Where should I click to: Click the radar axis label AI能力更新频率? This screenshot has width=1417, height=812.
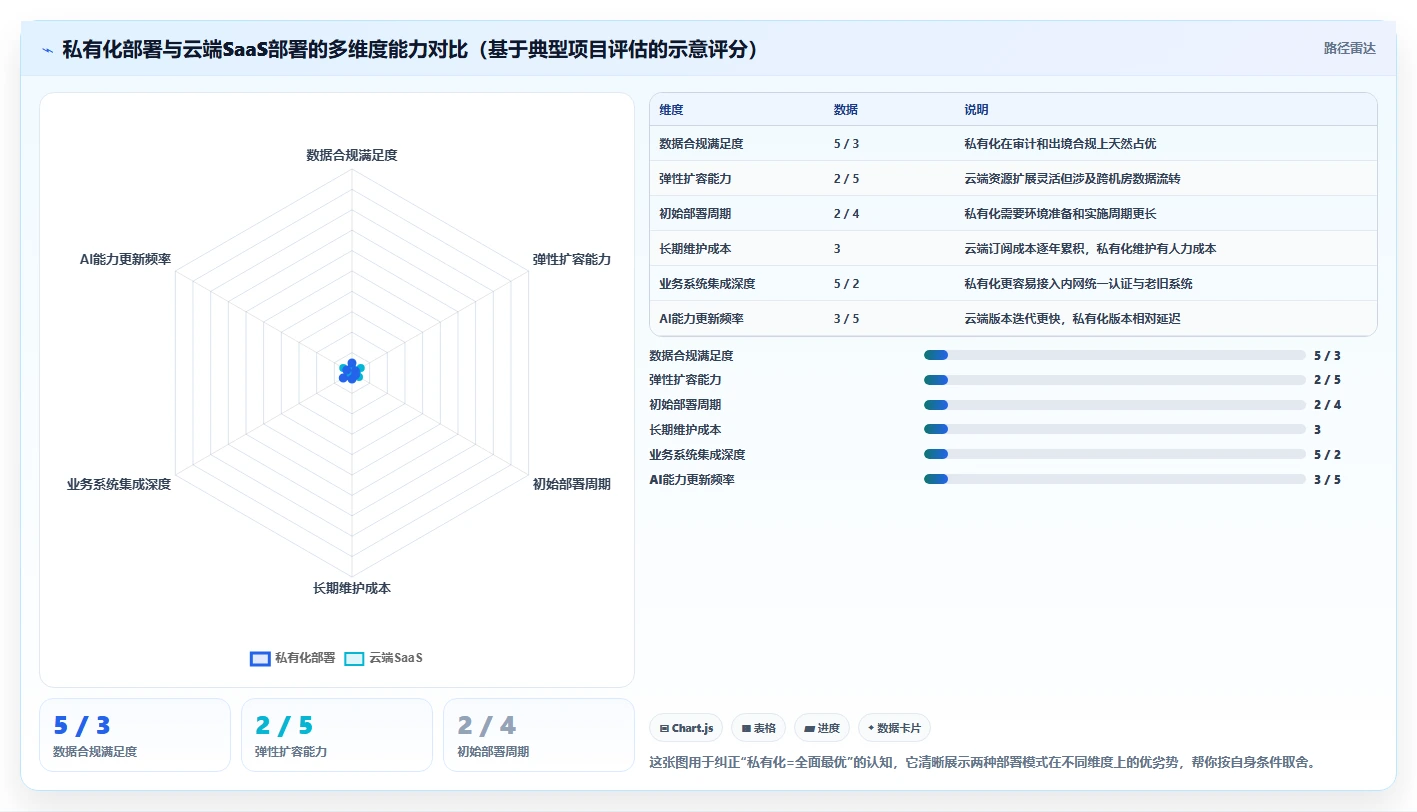click(125, 259)
